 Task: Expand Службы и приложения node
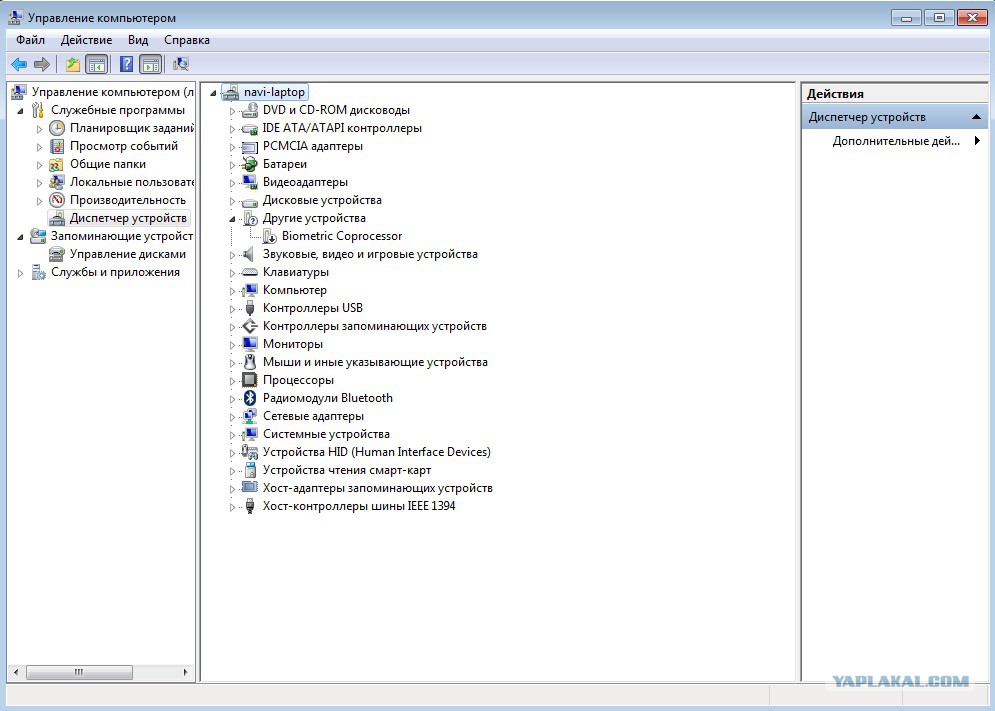point(20,273)
